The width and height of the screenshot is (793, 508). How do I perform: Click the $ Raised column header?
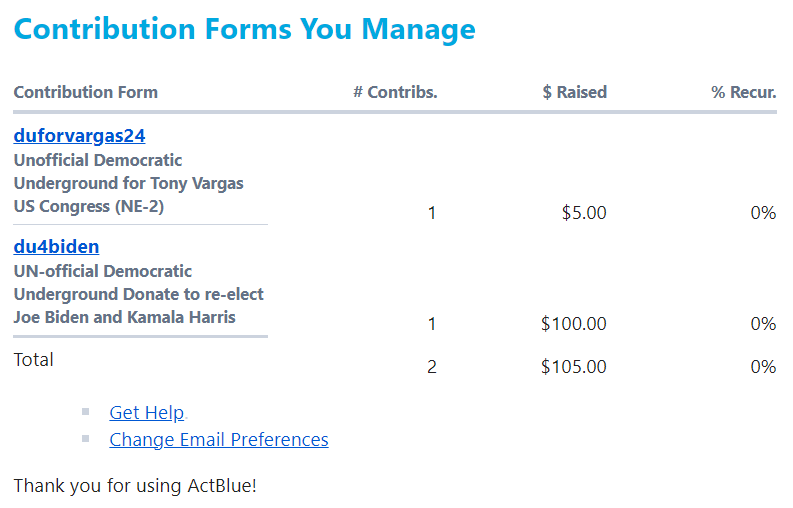[x=574, y=92]
